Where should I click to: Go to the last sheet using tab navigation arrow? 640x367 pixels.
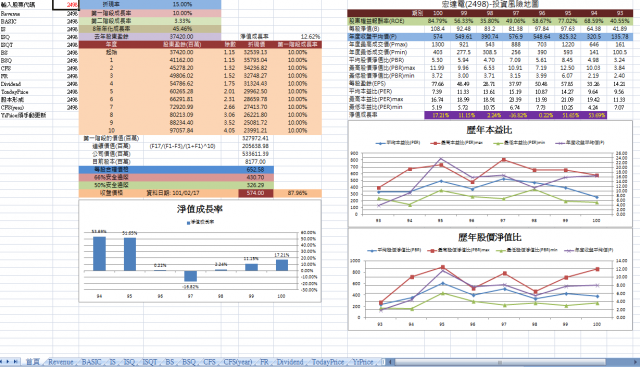point(16,362)
